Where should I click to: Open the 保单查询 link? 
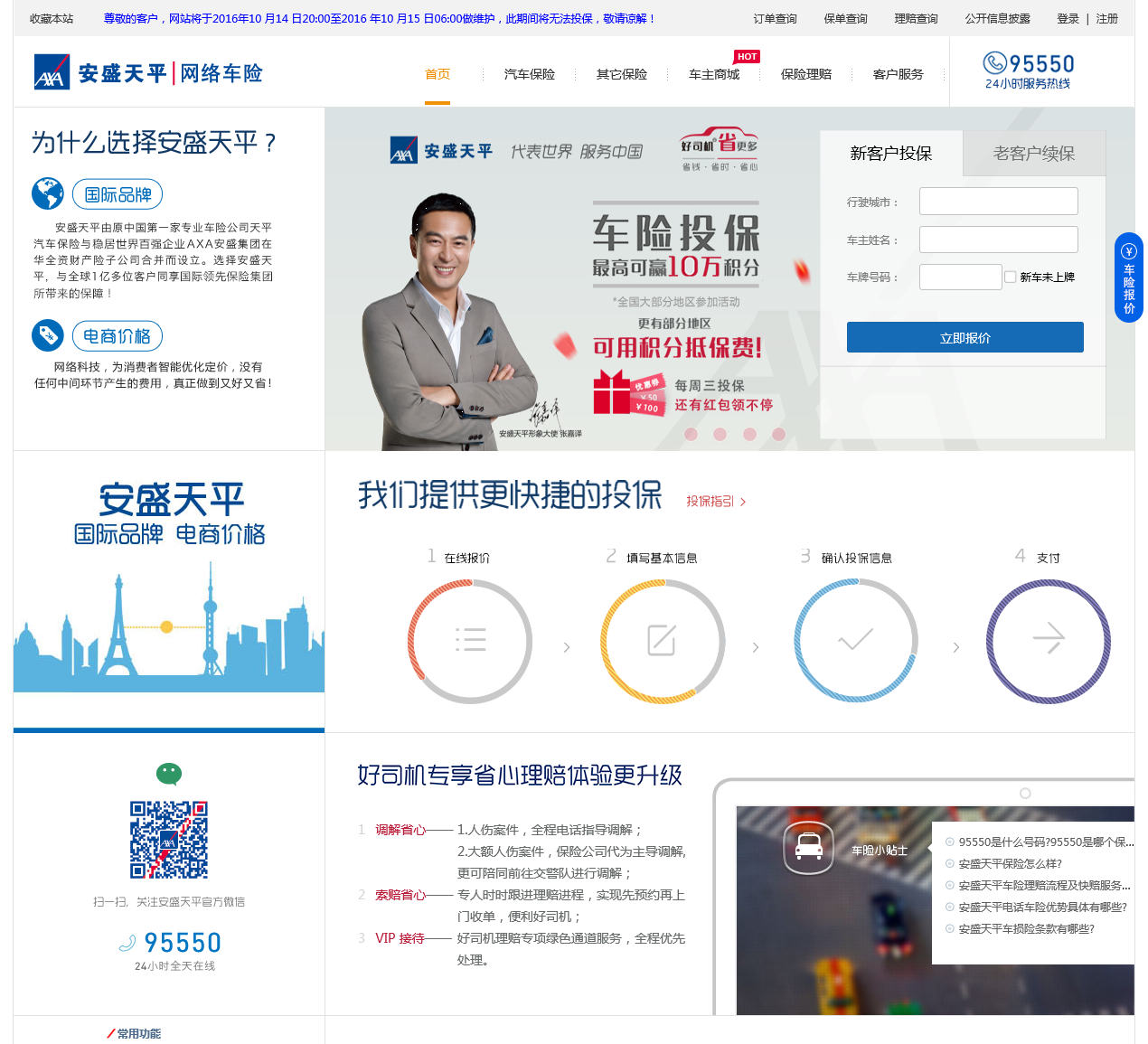click(846, 18)
